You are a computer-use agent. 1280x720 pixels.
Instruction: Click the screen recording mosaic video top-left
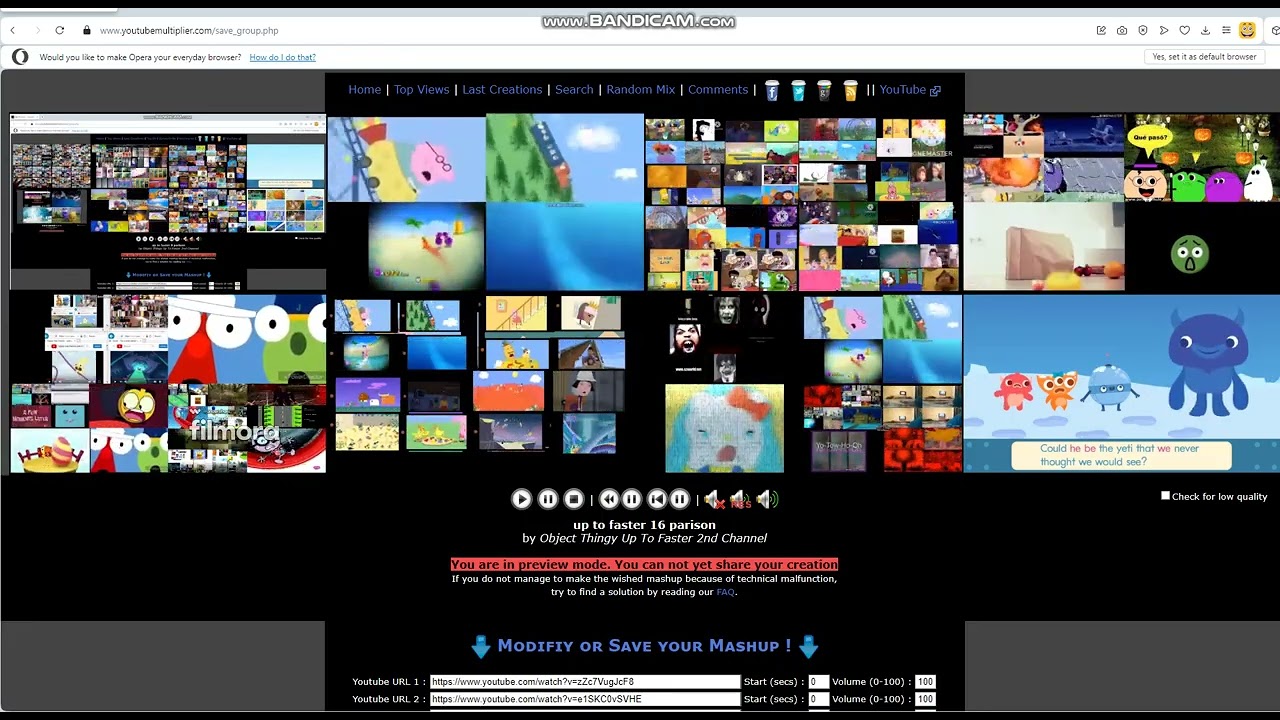(x=167, y=202)
